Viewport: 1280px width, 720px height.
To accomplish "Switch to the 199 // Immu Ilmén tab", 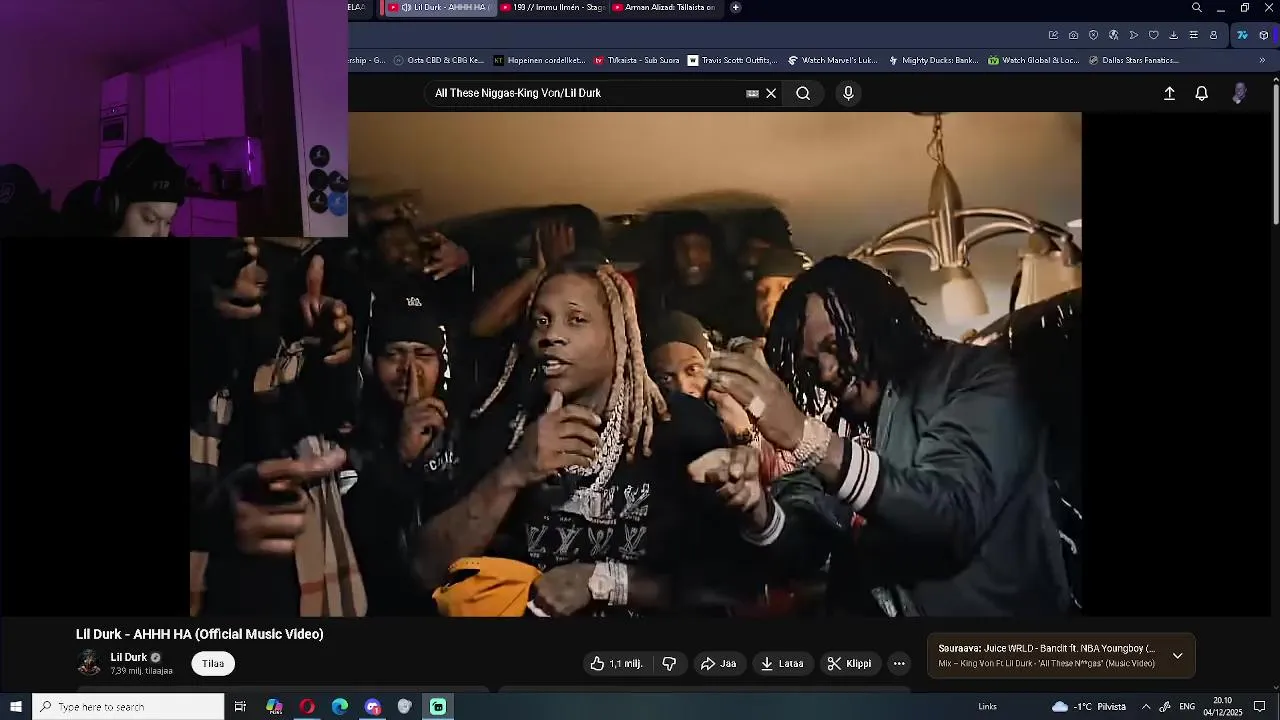I will (x=553, y=7).
